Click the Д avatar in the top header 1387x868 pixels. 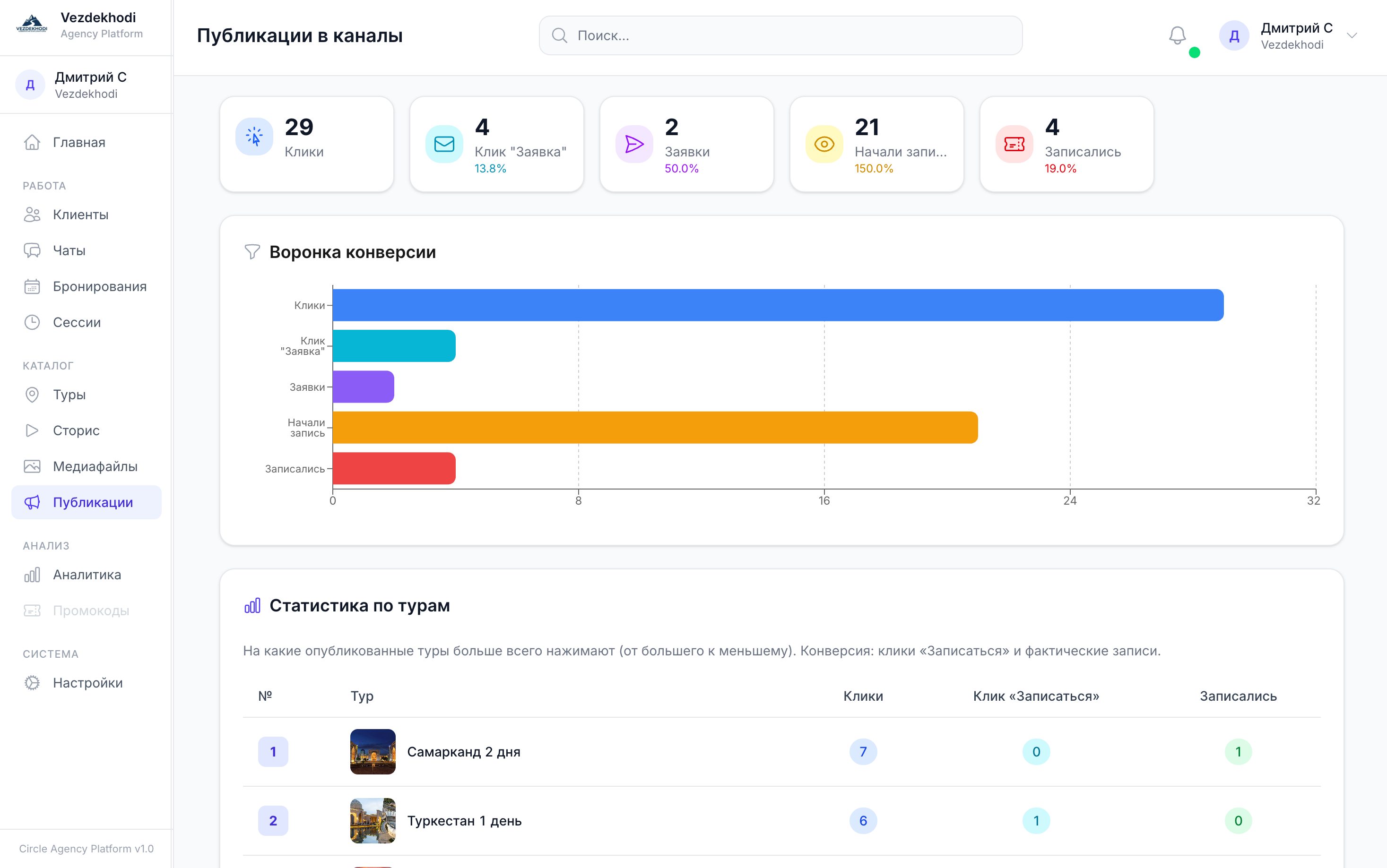[1234, 35]
